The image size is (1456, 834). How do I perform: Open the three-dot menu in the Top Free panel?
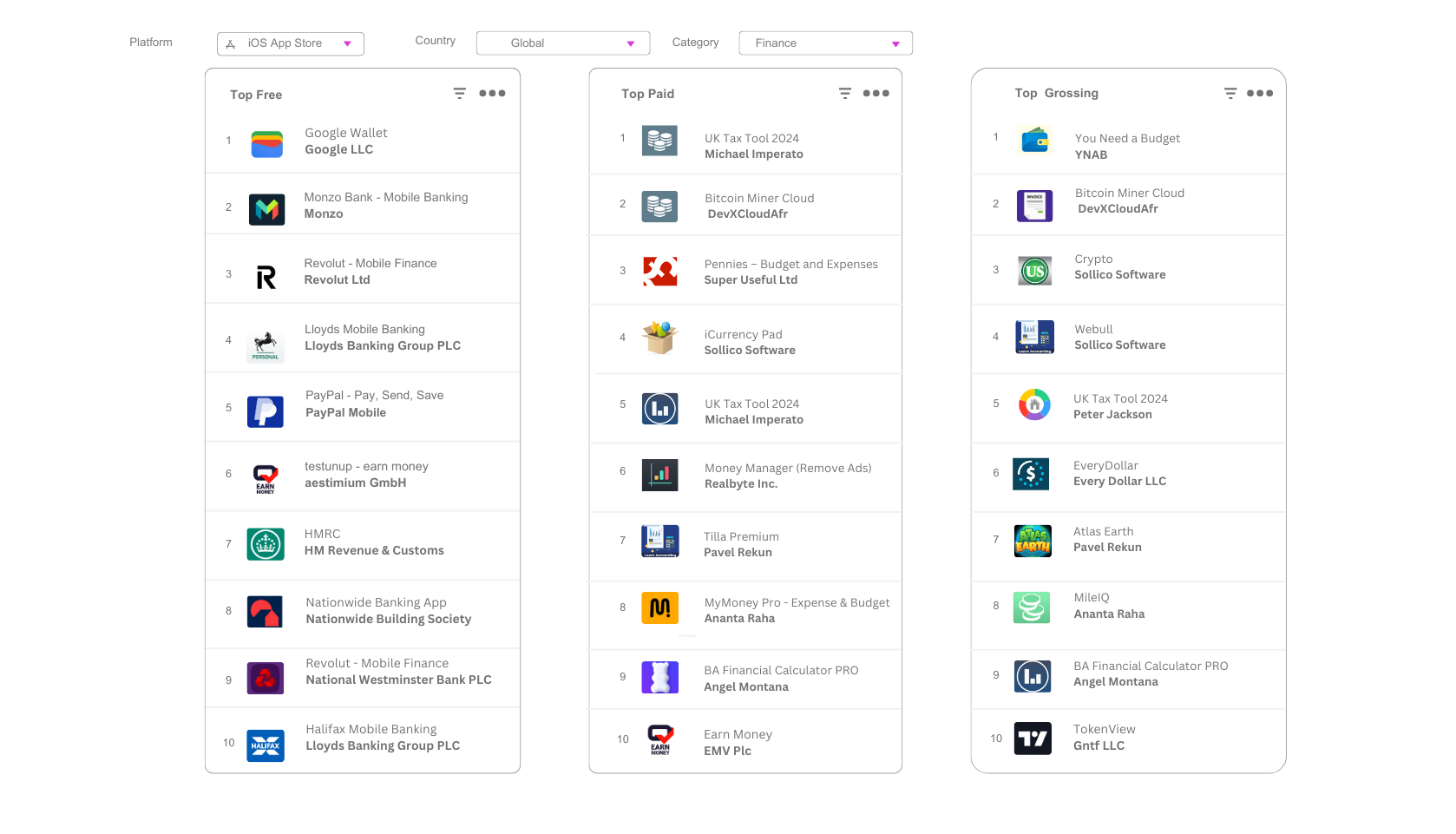492,93
